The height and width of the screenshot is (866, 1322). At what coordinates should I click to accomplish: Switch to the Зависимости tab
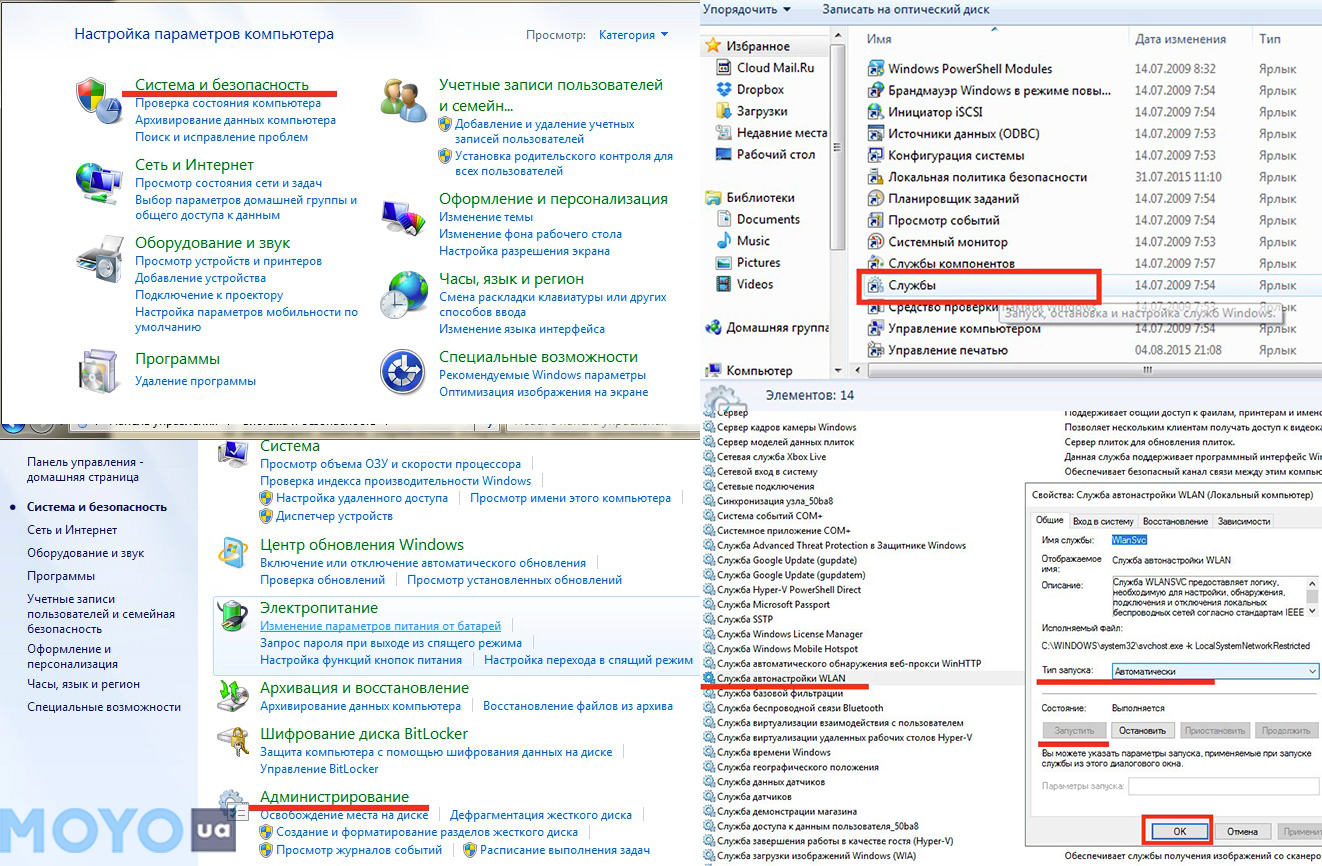[1244, 521]
